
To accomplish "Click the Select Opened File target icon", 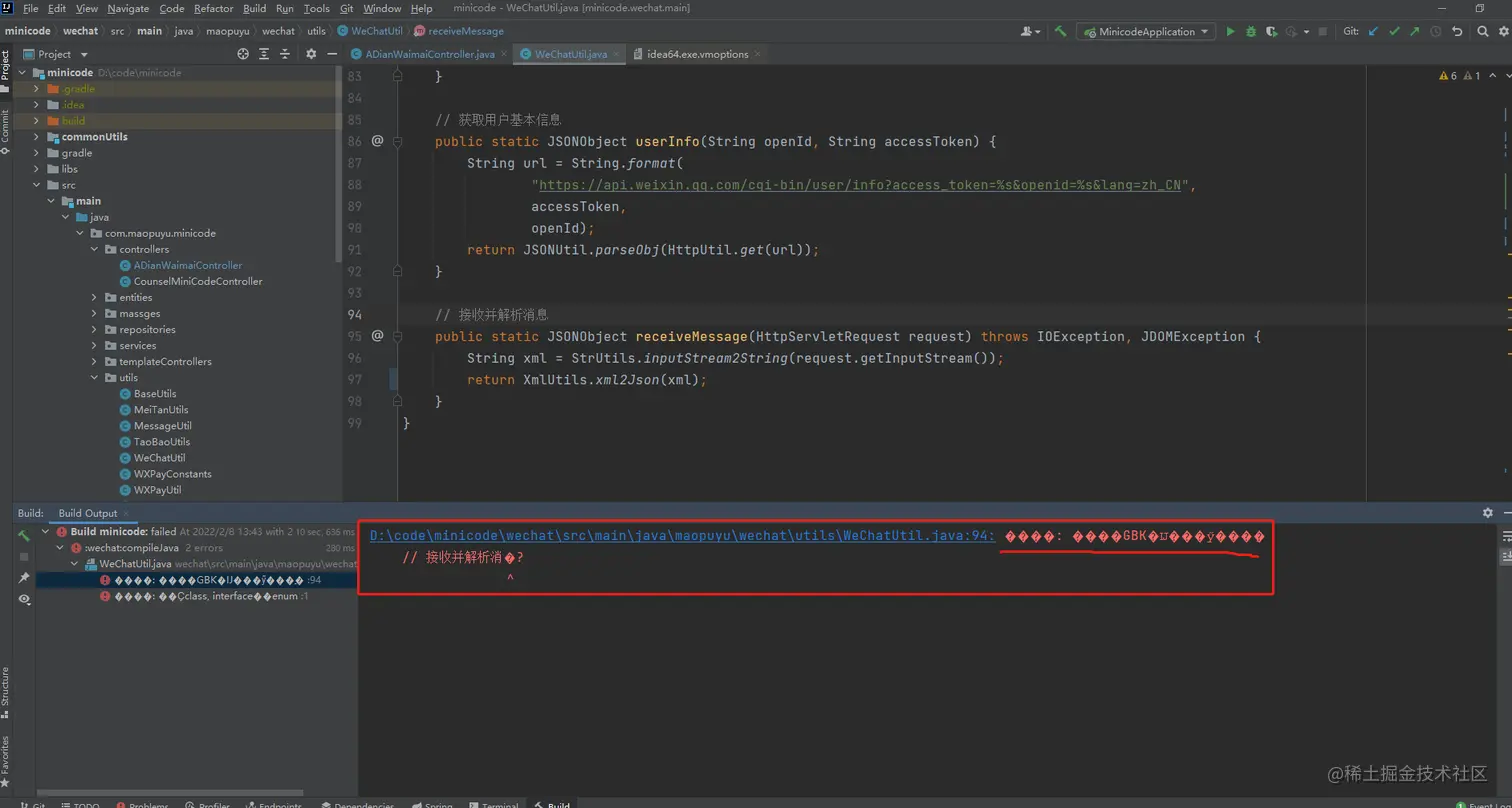I will [243, 54].
